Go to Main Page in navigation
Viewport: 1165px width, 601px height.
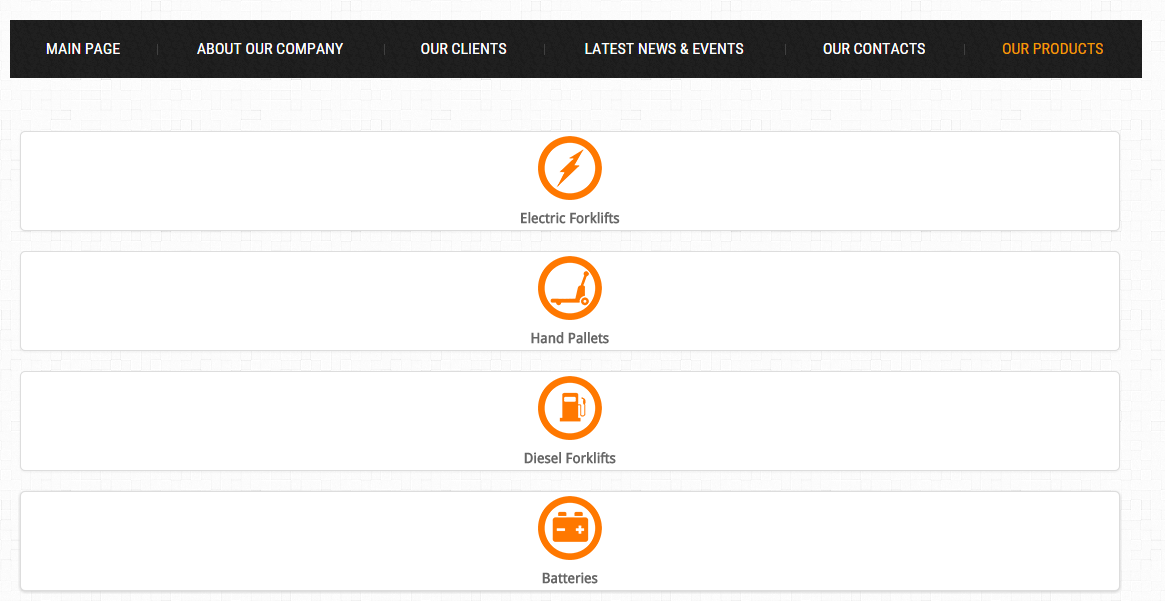(x=83, y=49)
